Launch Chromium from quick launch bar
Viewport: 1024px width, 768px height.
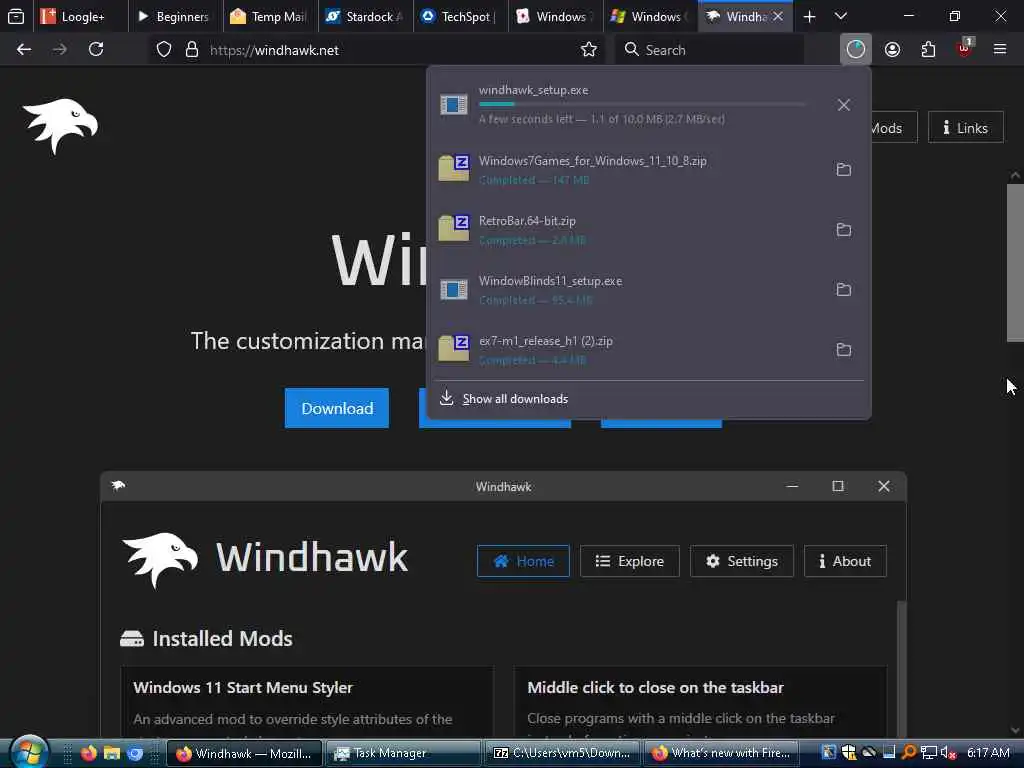(x=135, y=753)
